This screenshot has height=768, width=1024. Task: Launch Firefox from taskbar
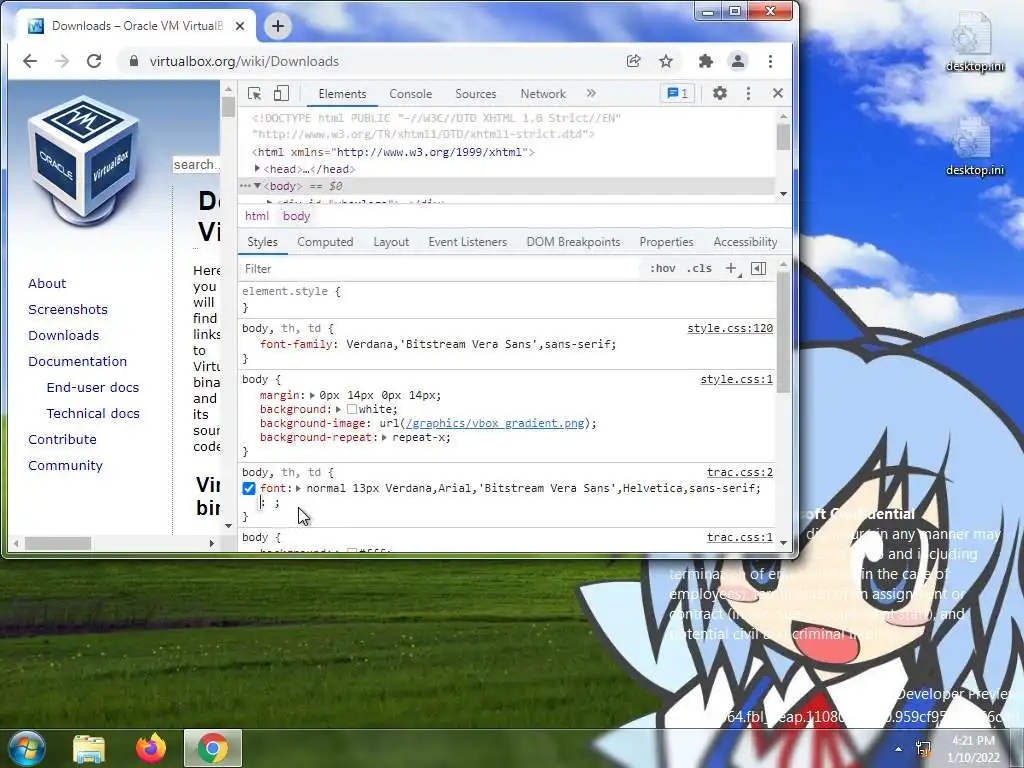click(151, 748)
